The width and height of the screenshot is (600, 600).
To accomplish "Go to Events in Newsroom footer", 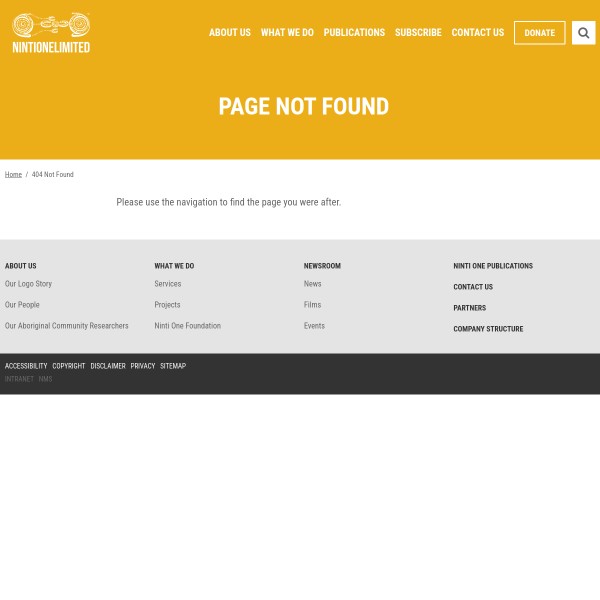I will 314,326.
